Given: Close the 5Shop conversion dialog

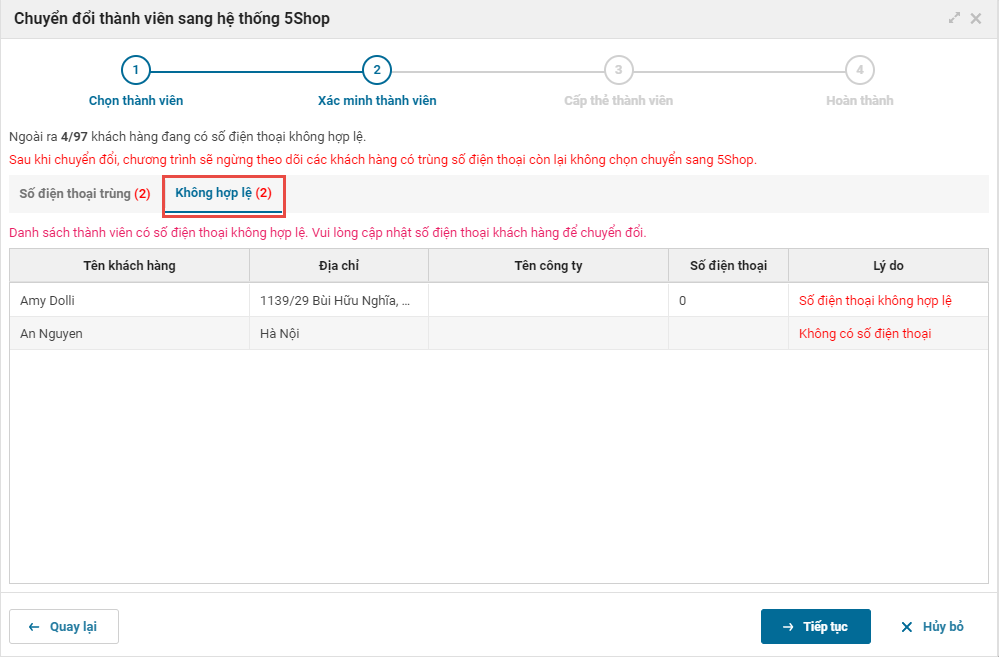Looking at the screenshot, I should point(976,18).
